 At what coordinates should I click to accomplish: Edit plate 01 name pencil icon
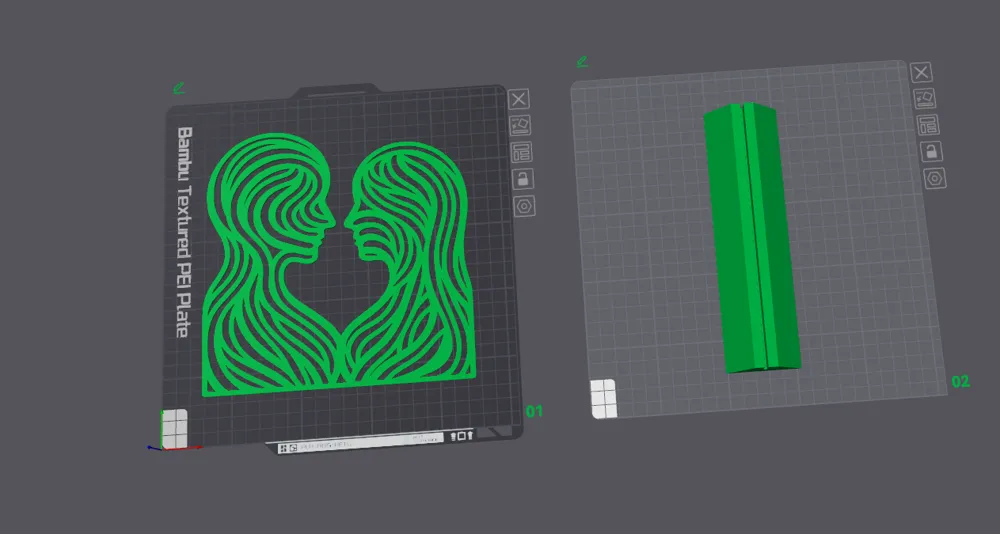179,87
